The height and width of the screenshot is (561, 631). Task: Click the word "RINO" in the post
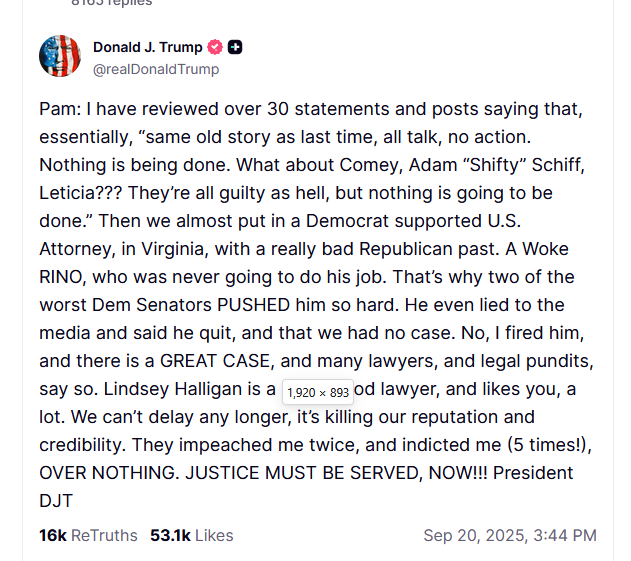click(x=63, y=276)
